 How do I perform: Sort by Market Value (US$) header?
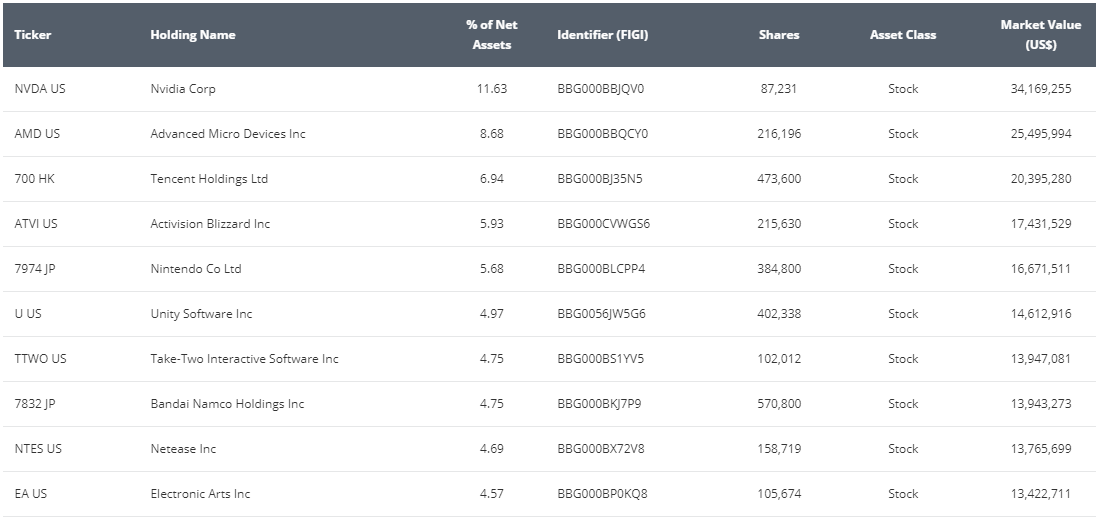1041,34
